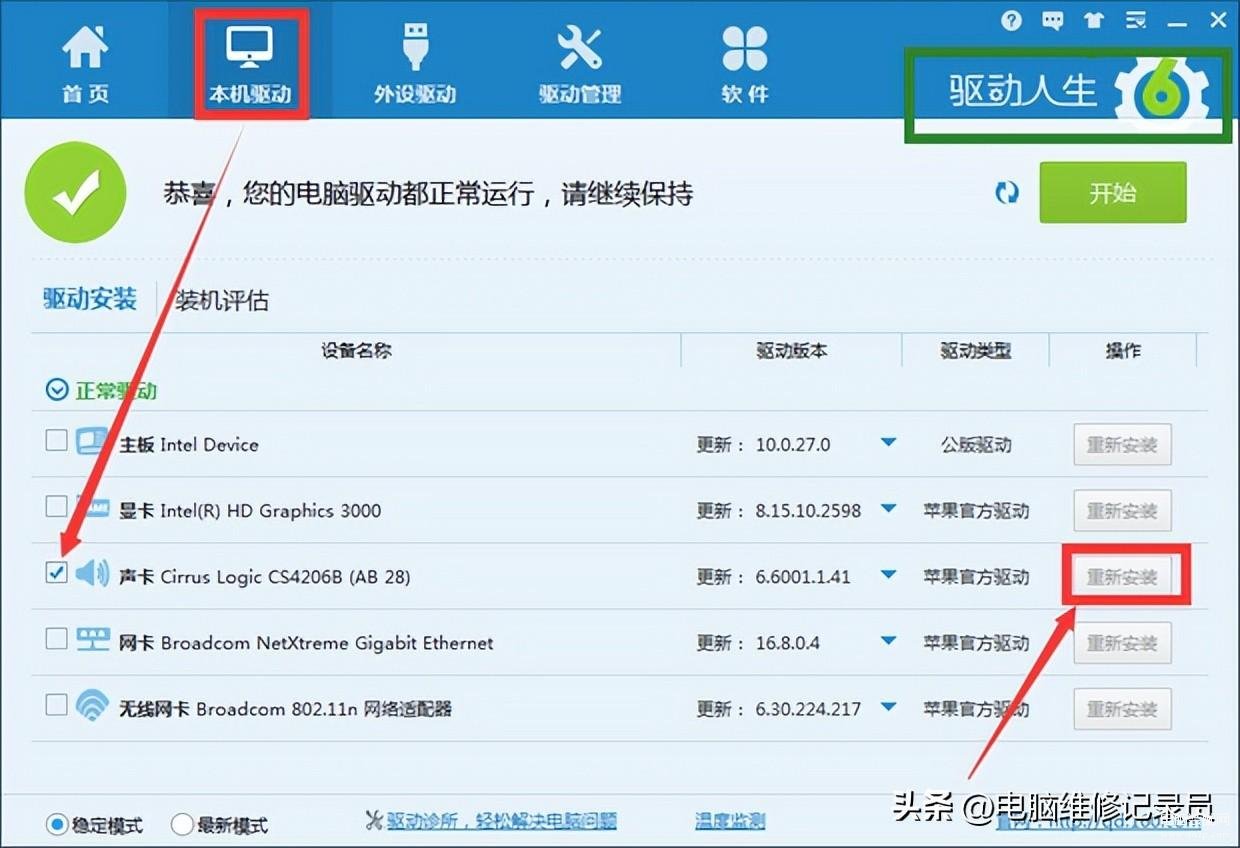Screen dimensions: 1240x848
Task: Click the 恭喜，您的电脑驱动都正常运行 status message
Action: 428,193
